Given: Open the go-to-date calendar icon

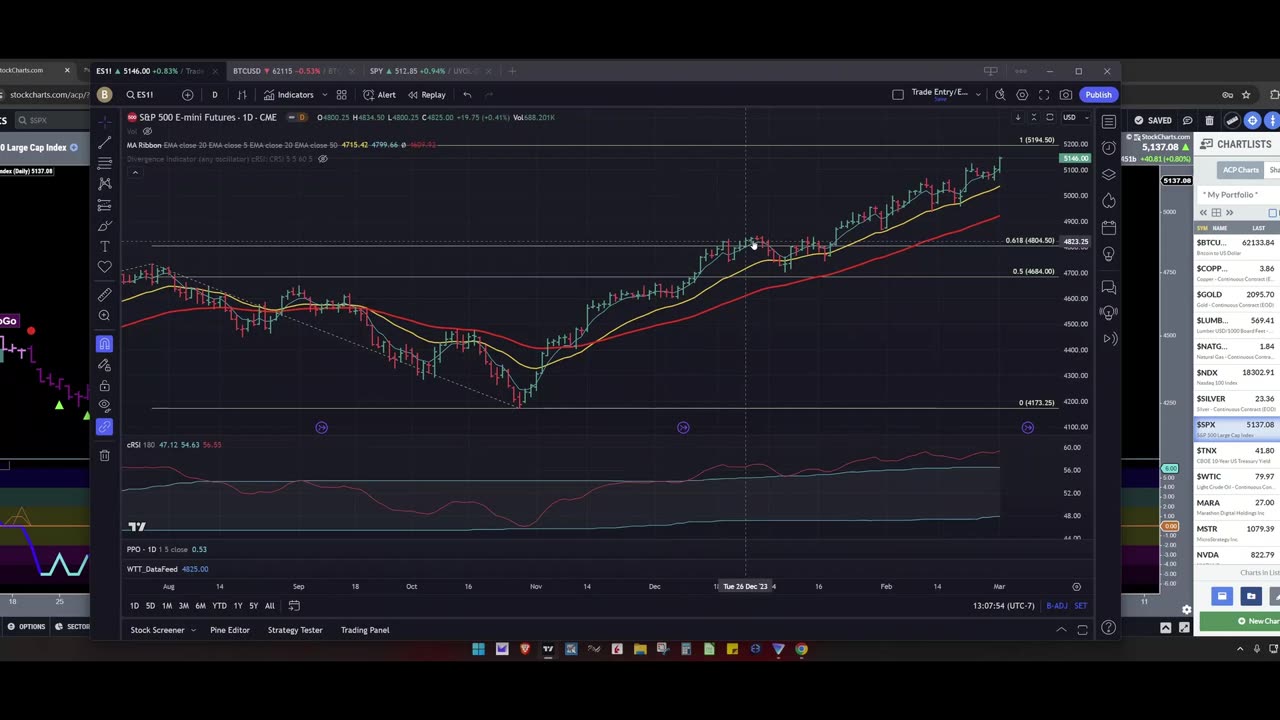Looking at the screenshot, I should (294, 606).
